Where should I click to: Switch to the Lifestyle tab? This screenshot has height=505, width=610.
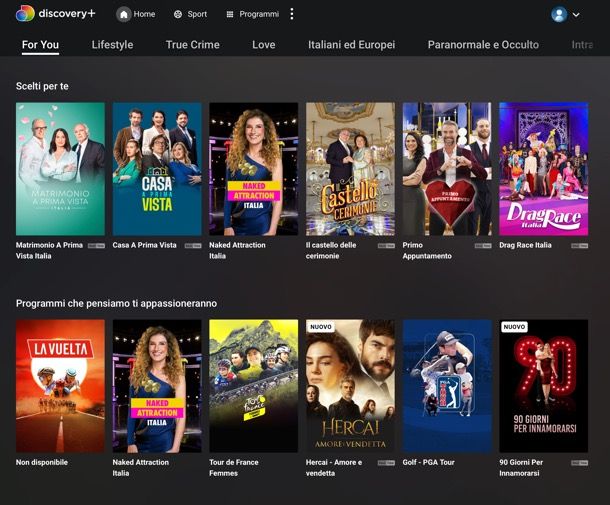[x=112, y=45]
